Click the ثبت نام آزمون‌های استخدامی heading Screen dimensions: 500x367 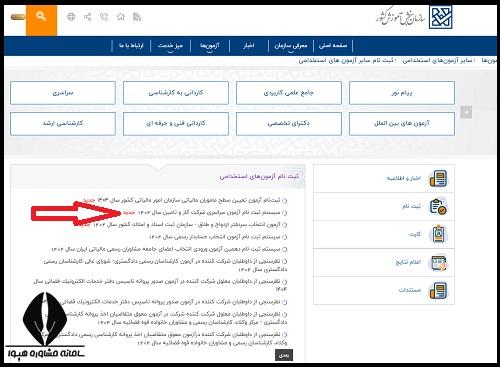point(259,176)
